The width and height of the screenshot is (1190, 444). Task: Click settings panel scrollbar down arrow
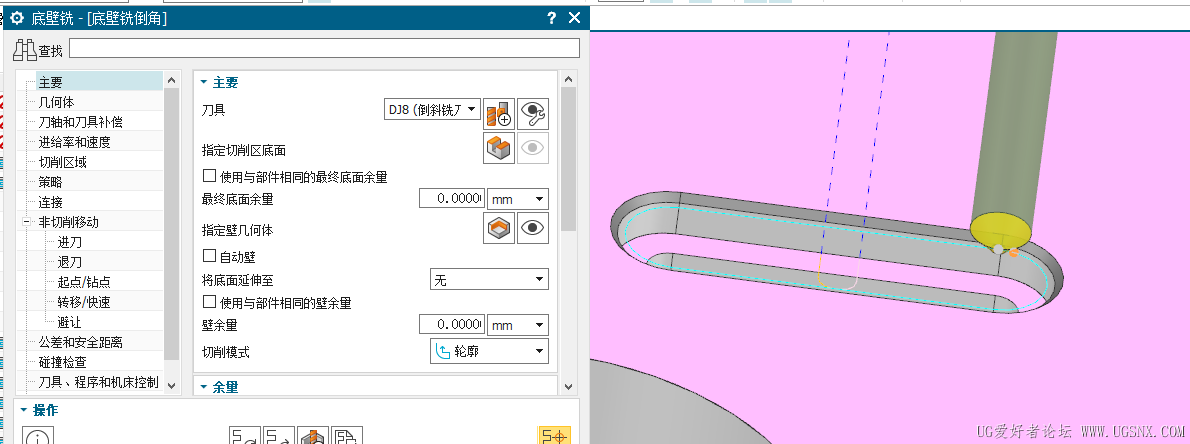pos(568,386)
